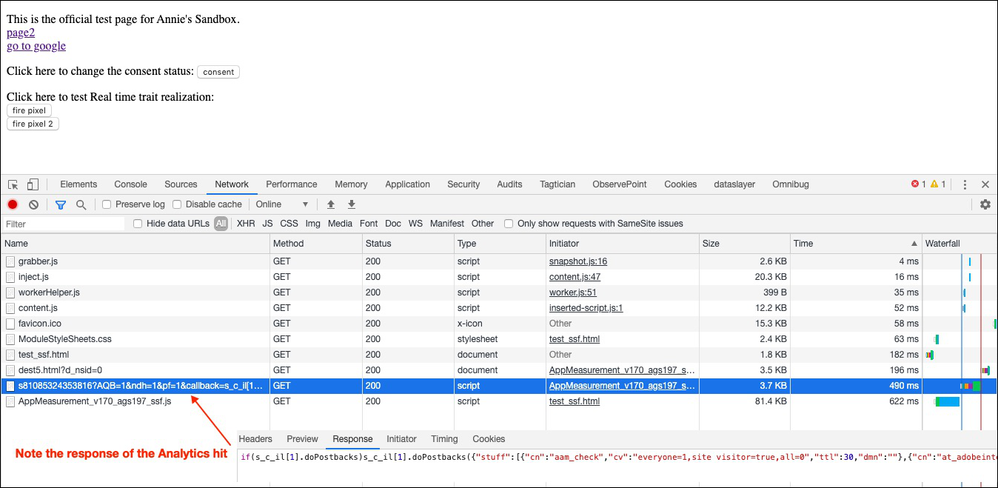Screen dimensions: 998x488
Task: Click the inspect element picker icon
Action: click(x=13, y=185)
